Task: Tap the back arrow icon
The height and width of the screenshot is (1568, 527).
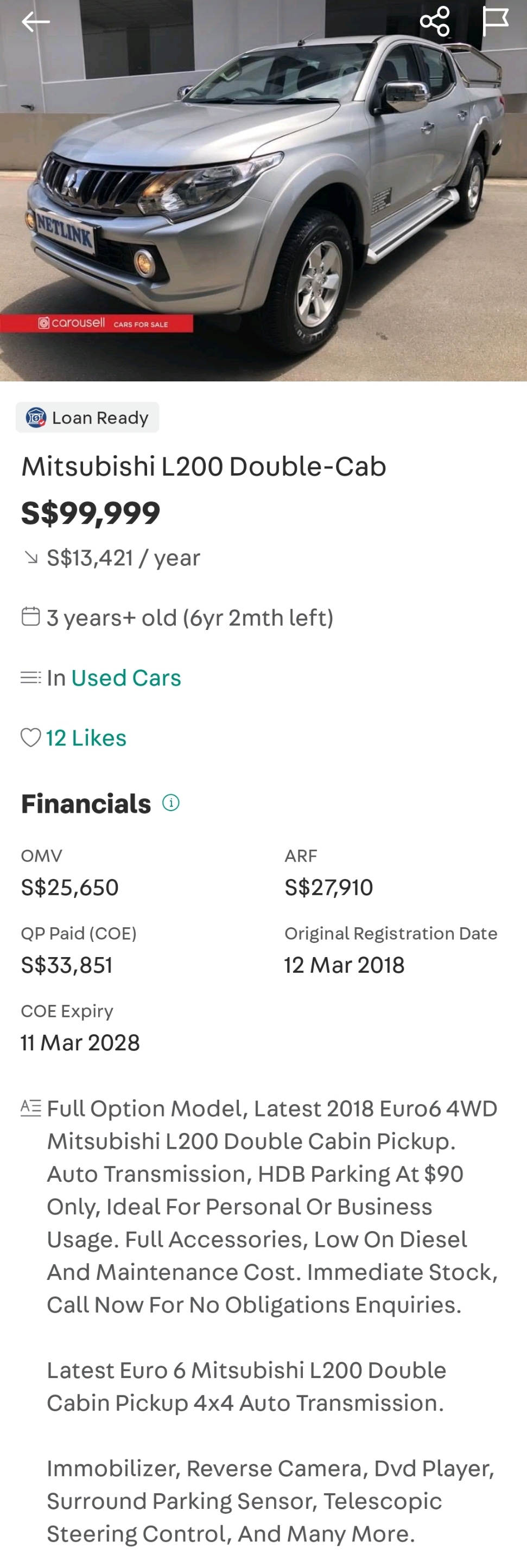Action: [x=35, y=22]
